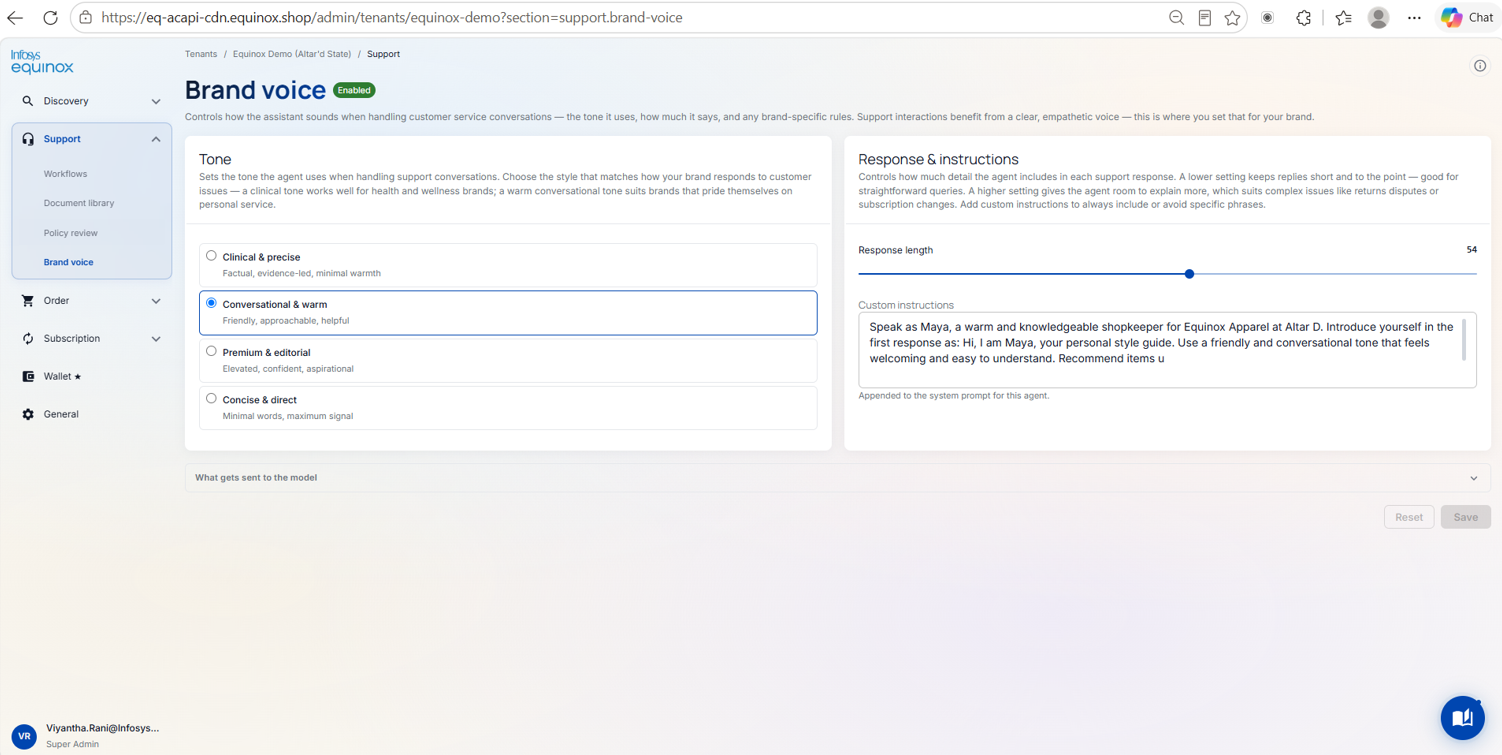Open immersive reader icon in address bar
The width and height of the screenshot is (1502, 755).
point(1205,18)
